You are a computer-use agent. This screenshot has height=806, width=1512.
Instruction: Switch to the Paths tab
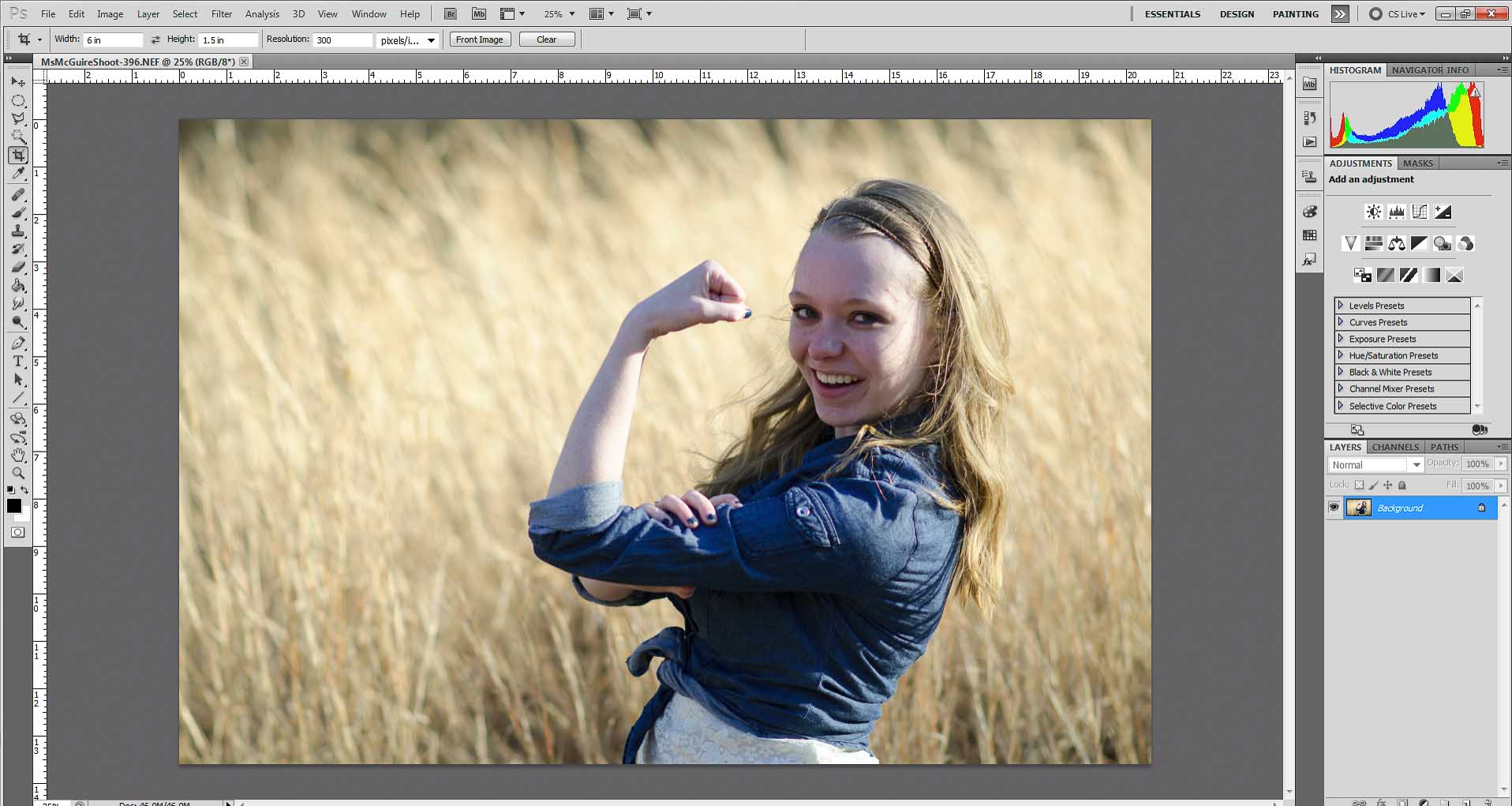1444,447
